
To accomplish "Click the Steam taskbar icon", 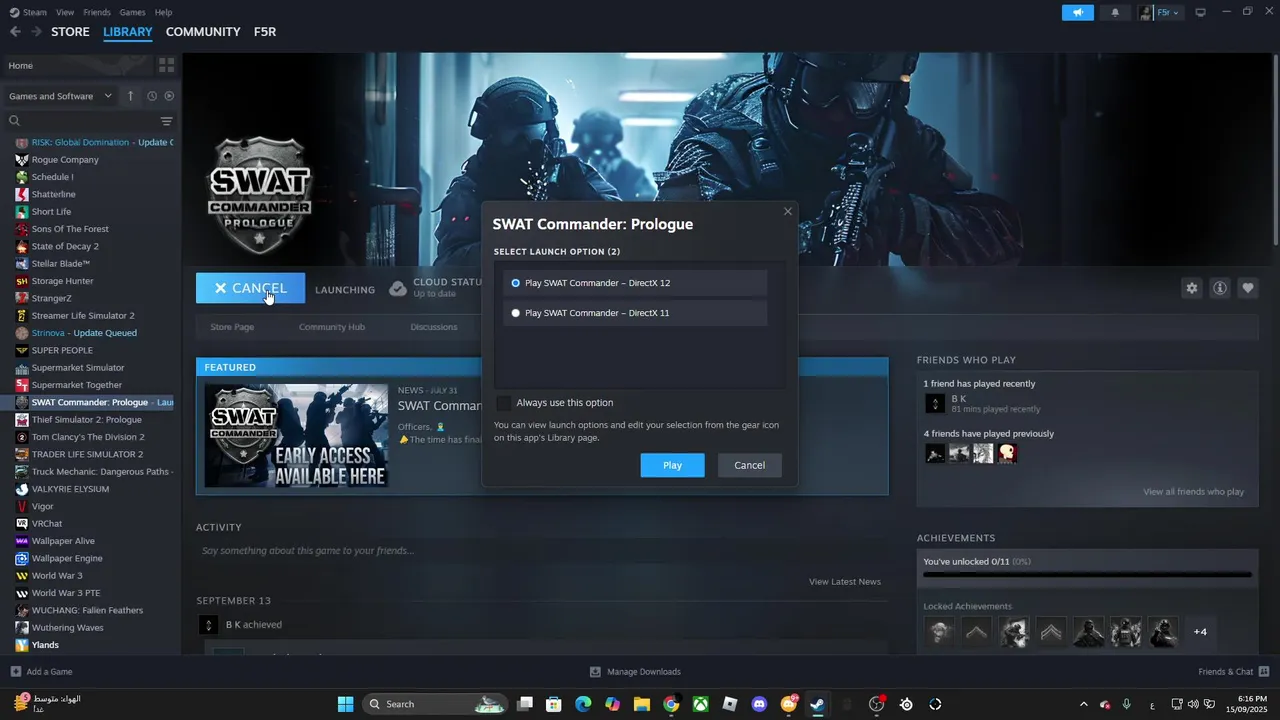I will [817, 704].
